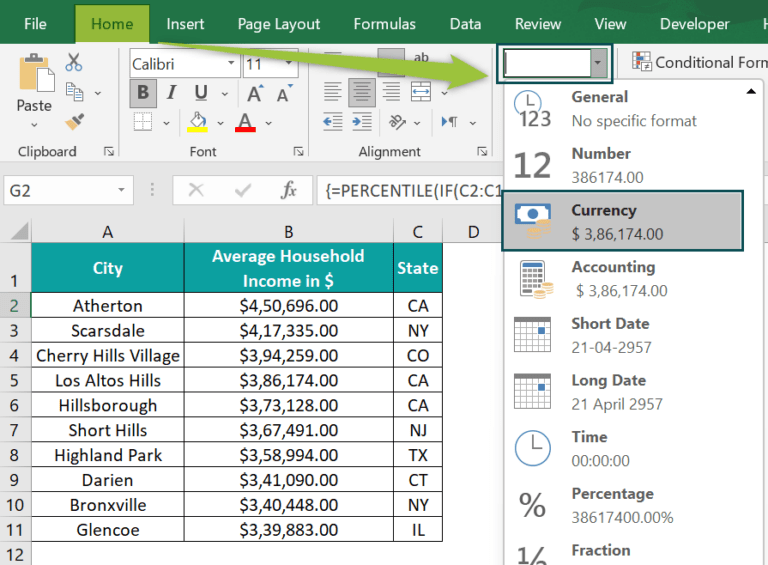Increase the indent
Screen dimensions: 768x565
[362, 122]
